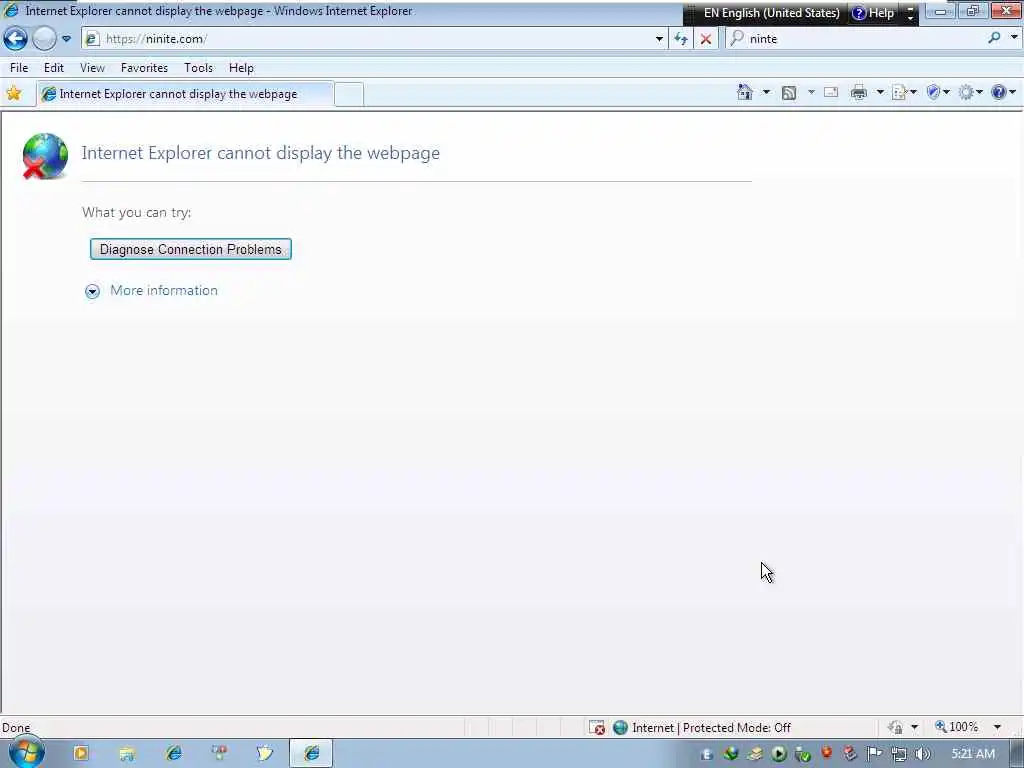This screenshot has width=1024, height=768.
Task: Click the Favorites star icon
Action: [x=14, y=93]
